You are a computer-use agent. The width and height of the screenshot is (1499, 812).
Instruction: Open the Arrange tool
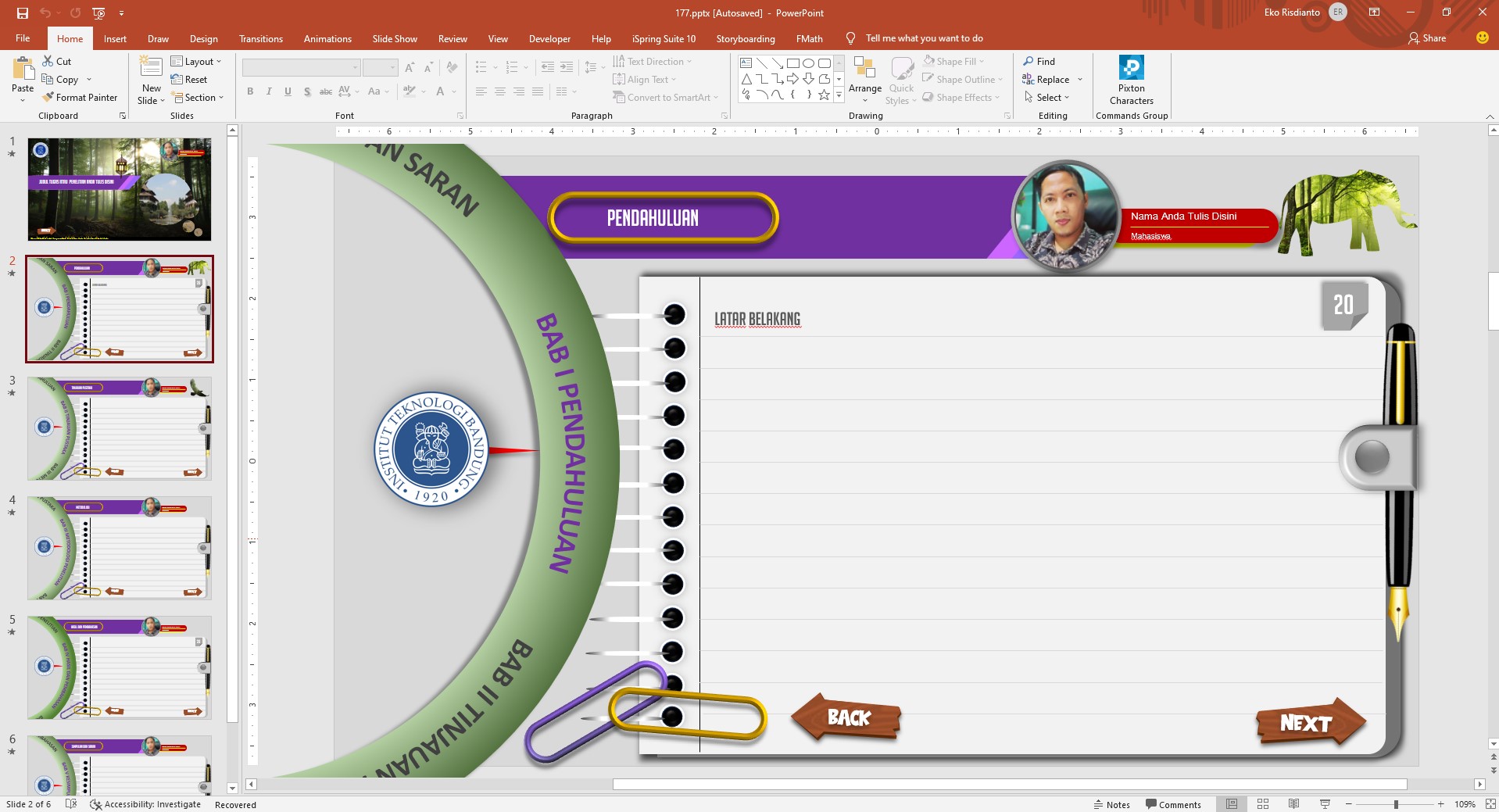click(x=865, y=80)
